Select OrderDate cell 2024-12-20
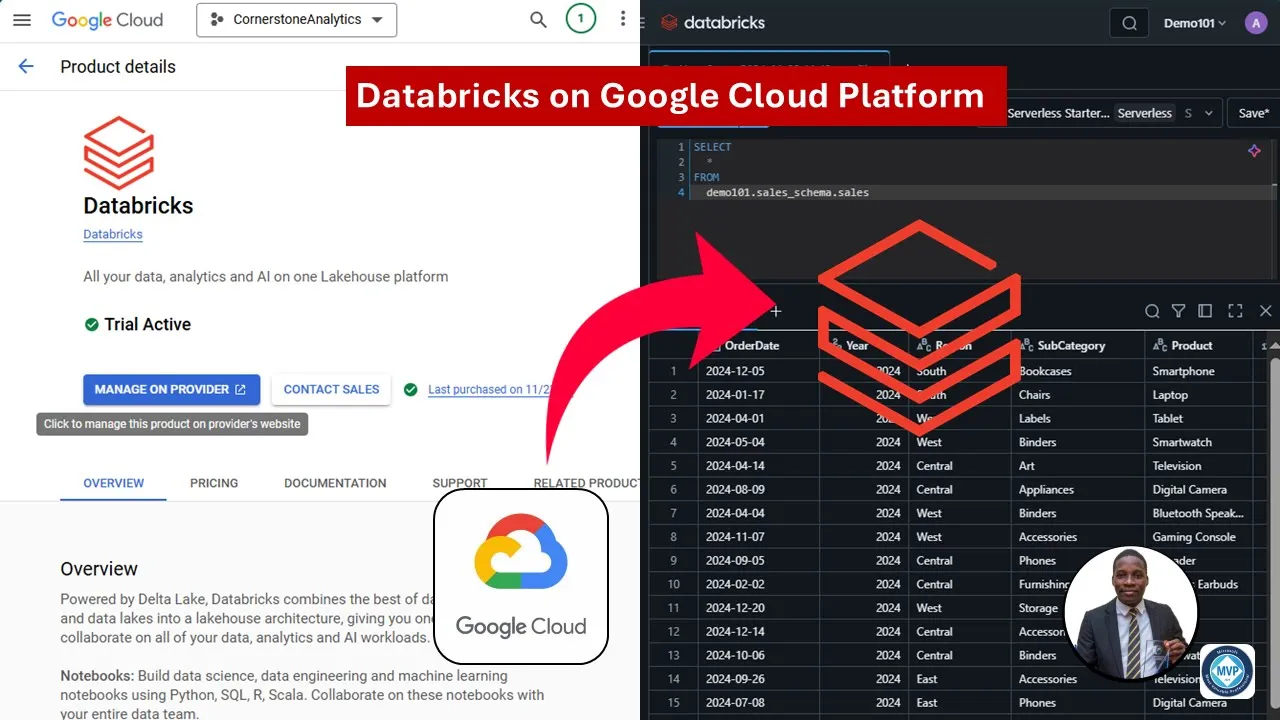The image size is (1280, 720). (x=759, y=608)
